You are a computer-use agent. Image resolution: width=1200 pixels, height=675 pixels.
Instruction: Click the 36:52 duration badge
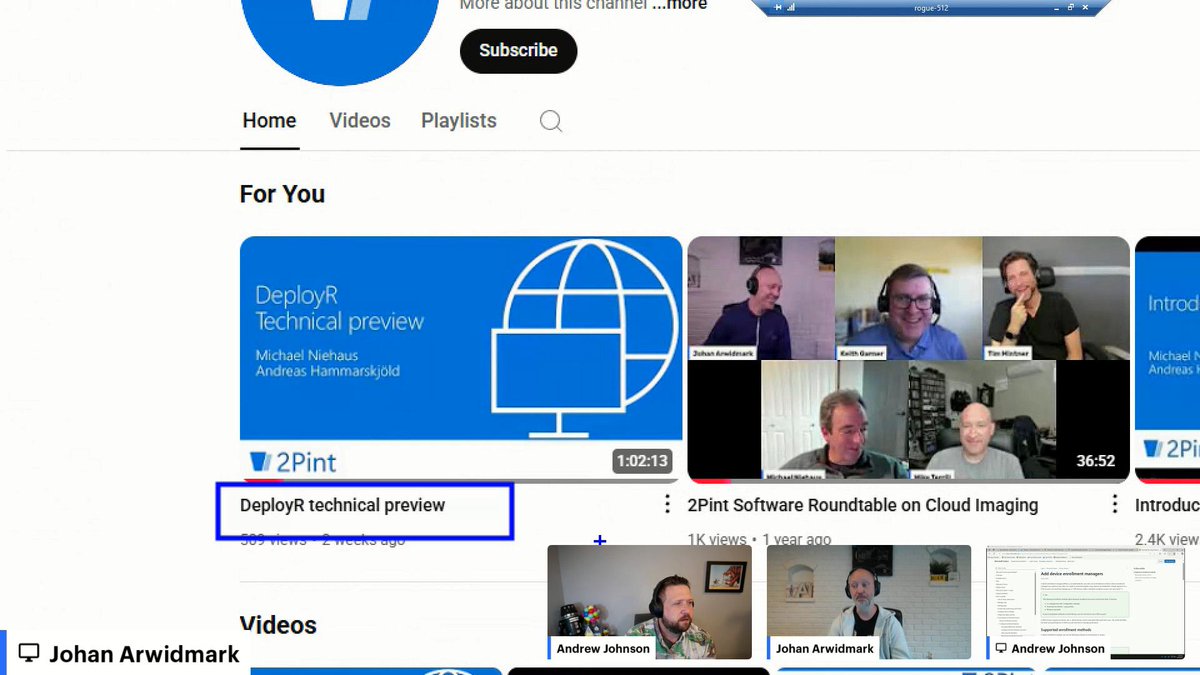(1096, 461)
